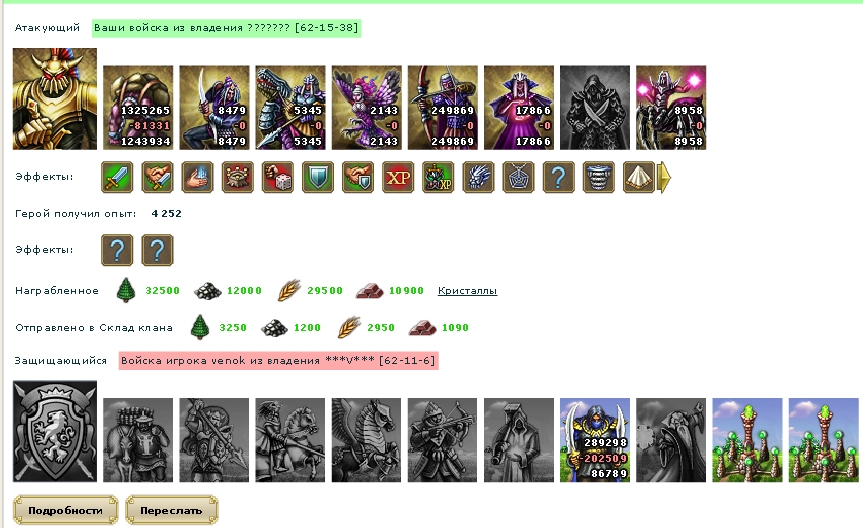Click the first unknown hero effect icon
Viewport: 863px width, 528px height.
[x=117, y=250]
